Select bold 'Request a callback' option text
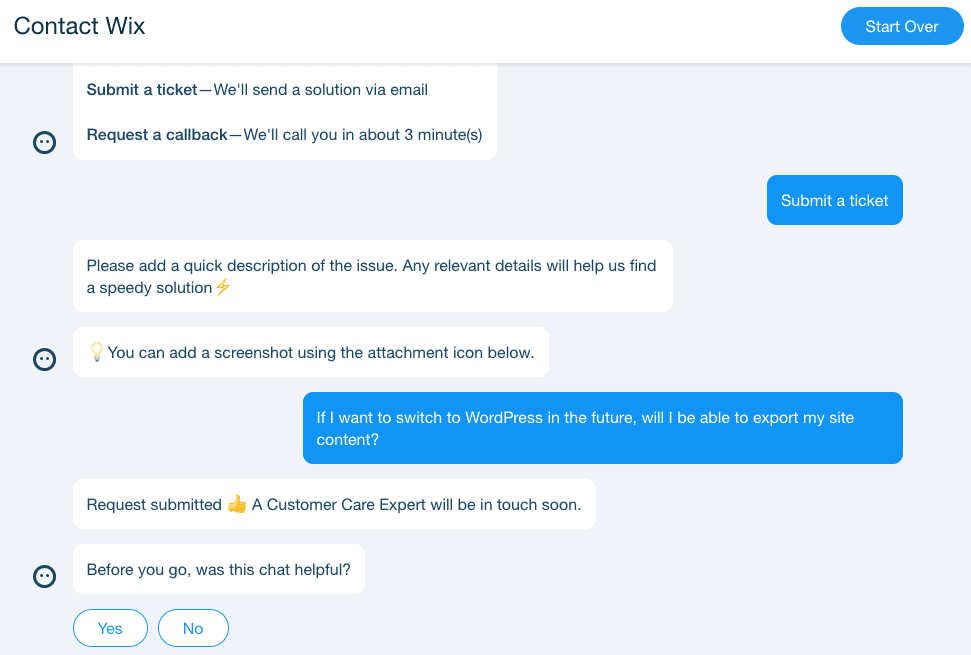Viewport: 971px width, 655px height. point(157,135)
